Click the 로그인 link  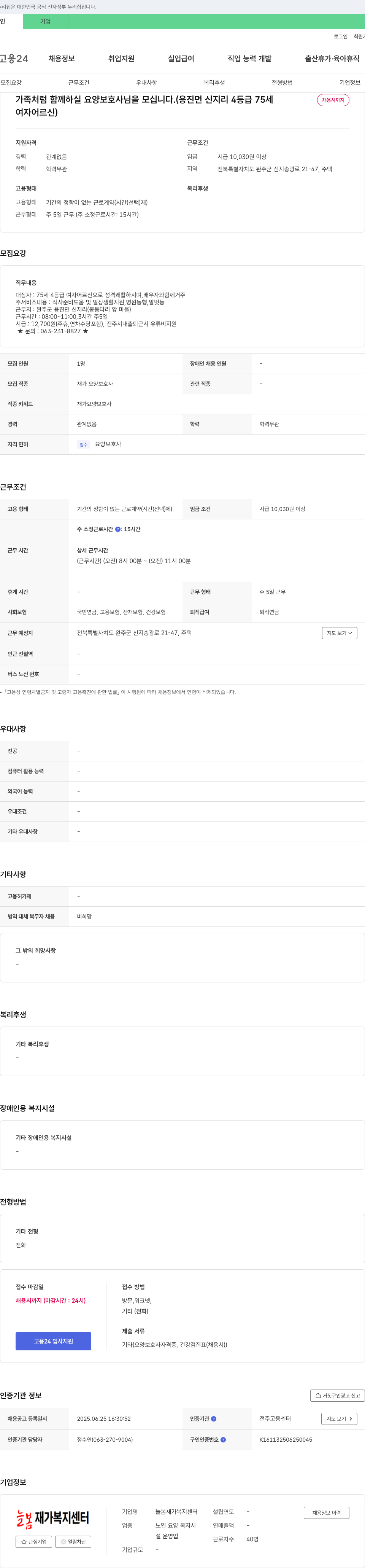(341, 37)
